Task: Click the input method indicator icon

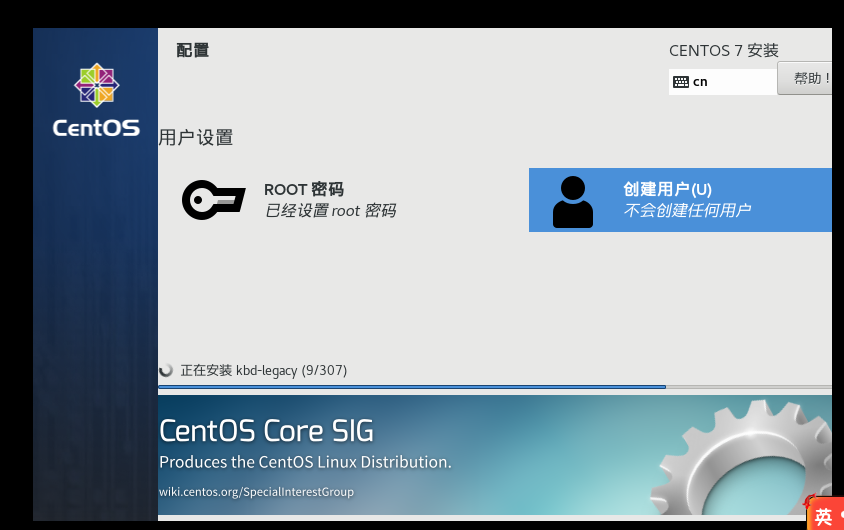Action: pos(825,514)
